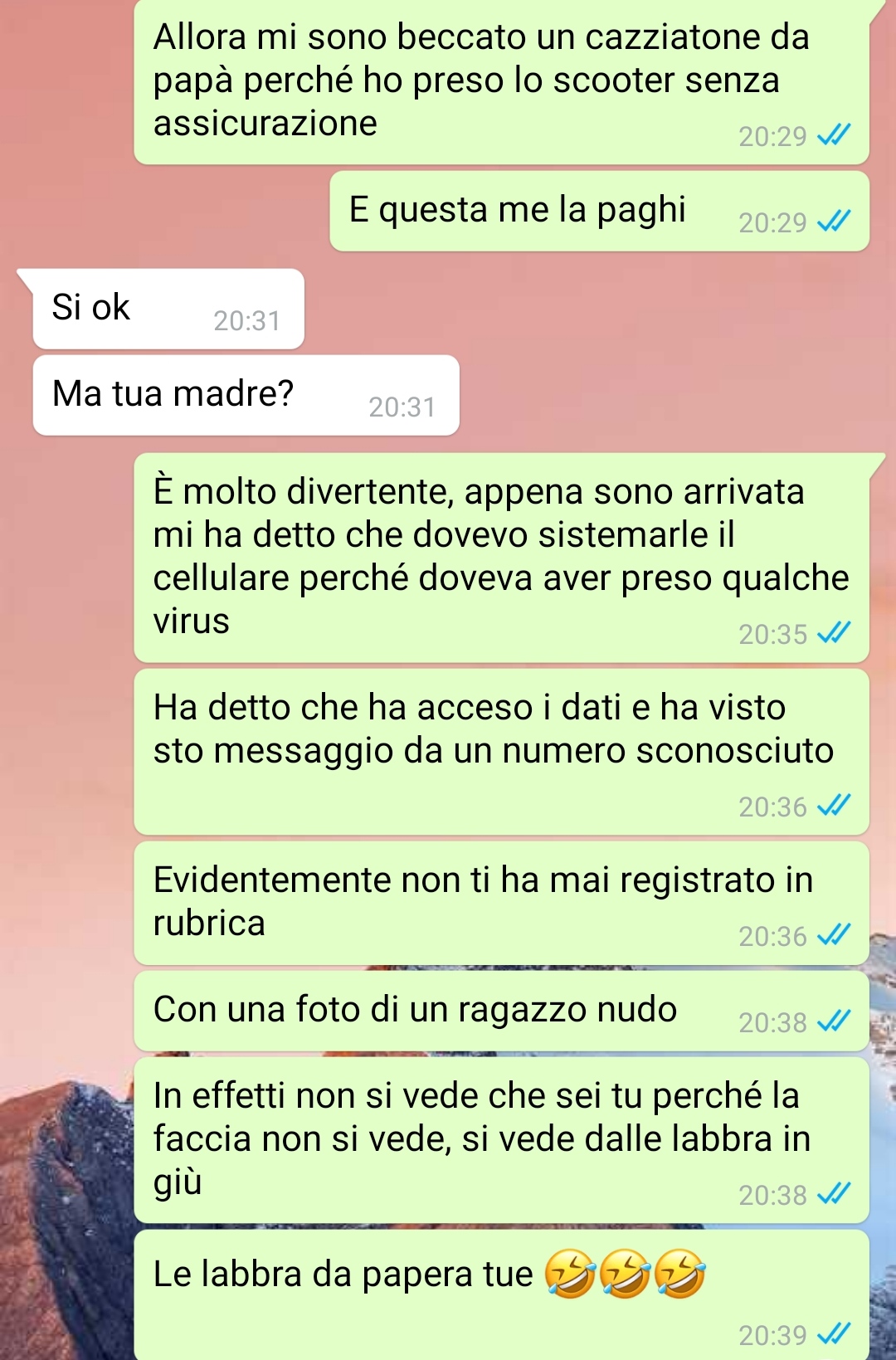Tap 'Con una foto di un ragazzo nudo' bubble

[501, 1011]
